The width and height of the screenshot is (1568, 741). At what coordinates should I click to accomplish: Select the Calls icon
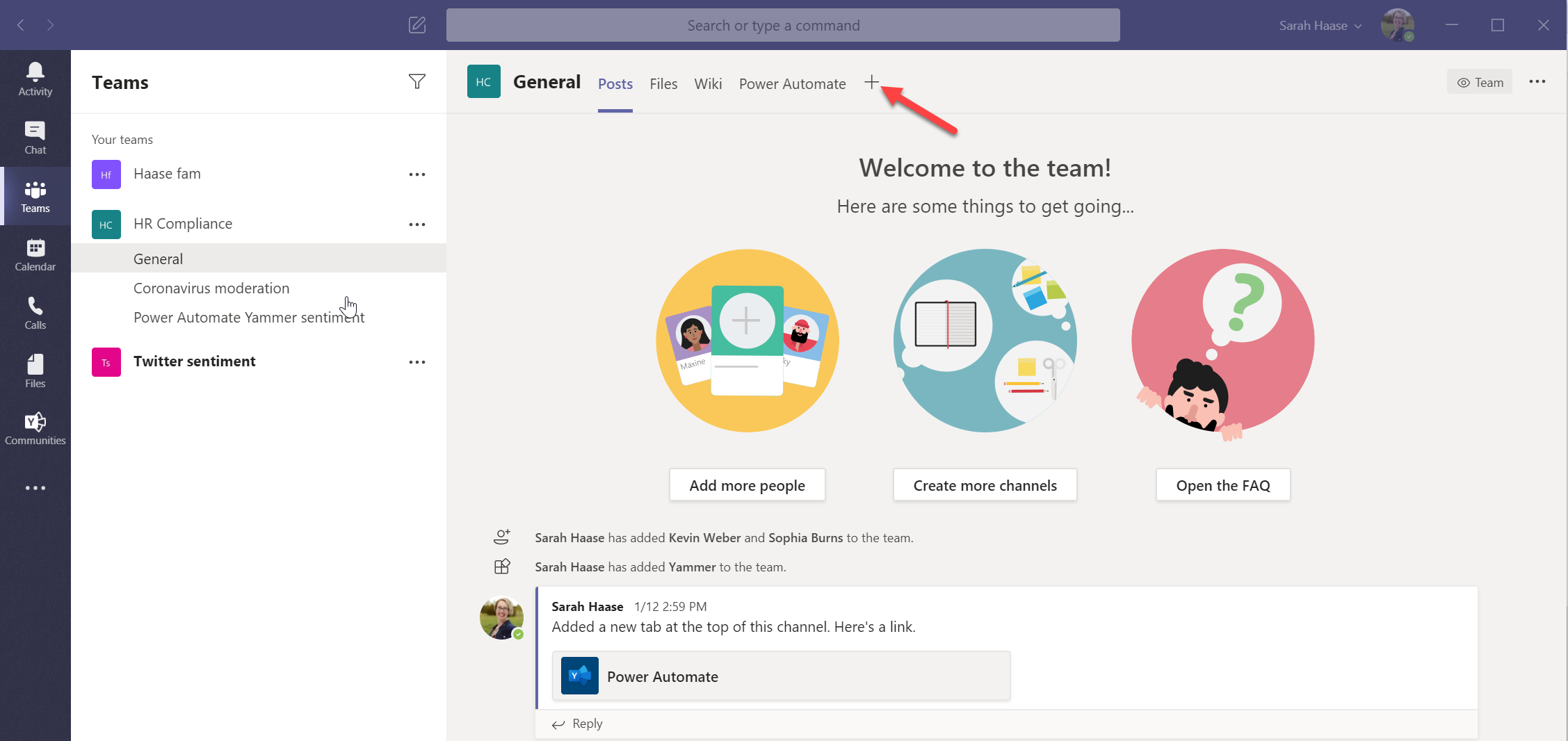point(35,311)
